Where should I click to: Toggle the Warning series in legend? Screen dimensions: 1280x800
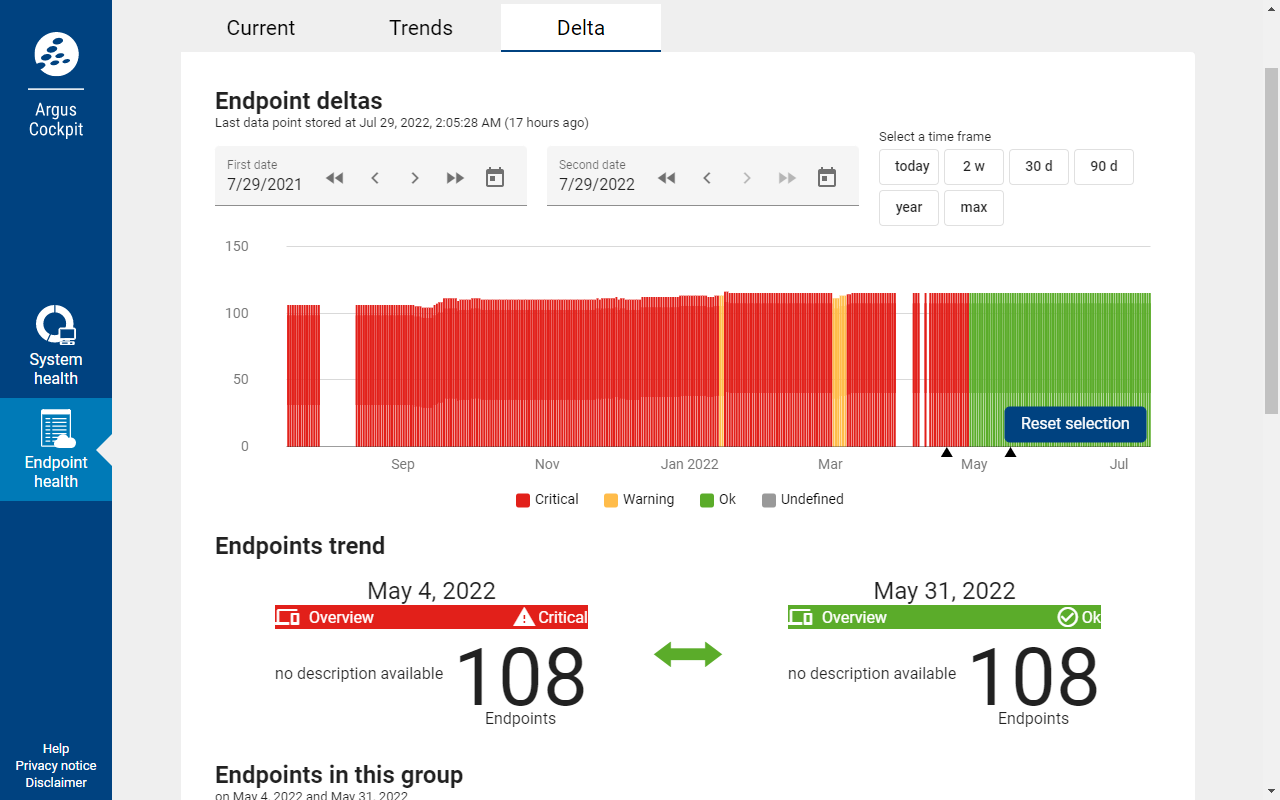[x=638, y=500]
